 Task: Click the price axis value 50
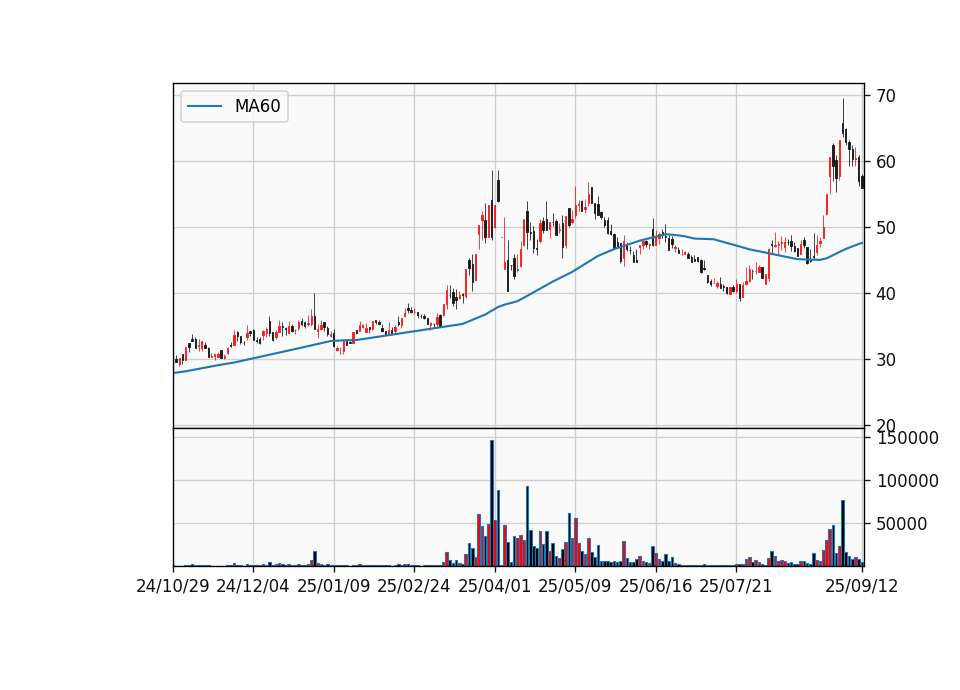point(886,228)
